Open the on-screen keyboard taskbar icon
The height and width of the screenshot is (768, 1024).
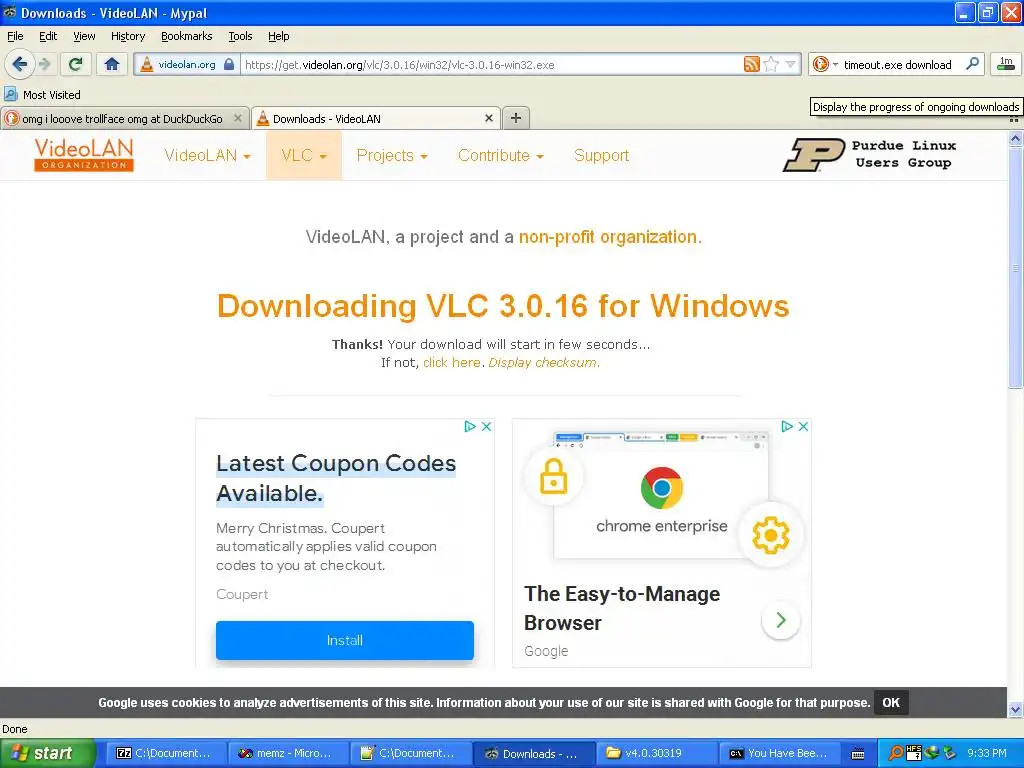click(x=858, y=754)
